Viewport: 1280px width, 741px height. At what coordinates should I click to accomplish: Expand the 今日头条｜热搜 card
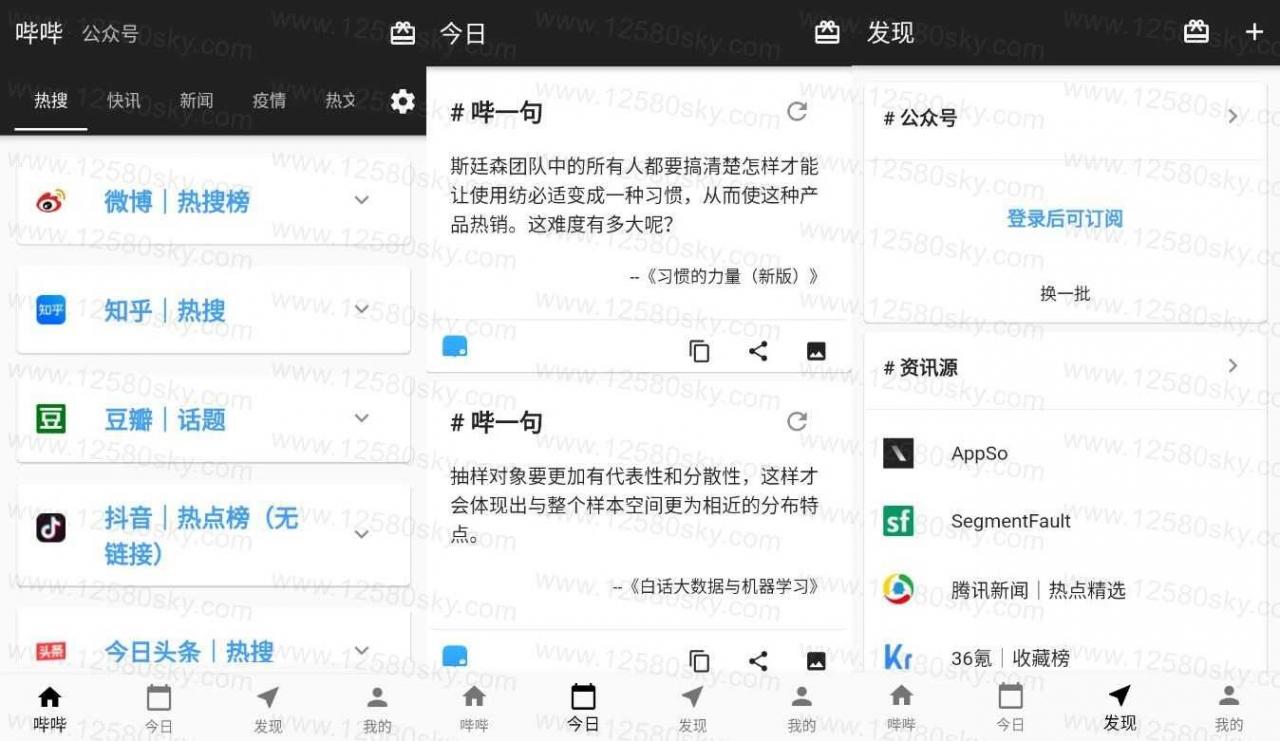point(362,651)
